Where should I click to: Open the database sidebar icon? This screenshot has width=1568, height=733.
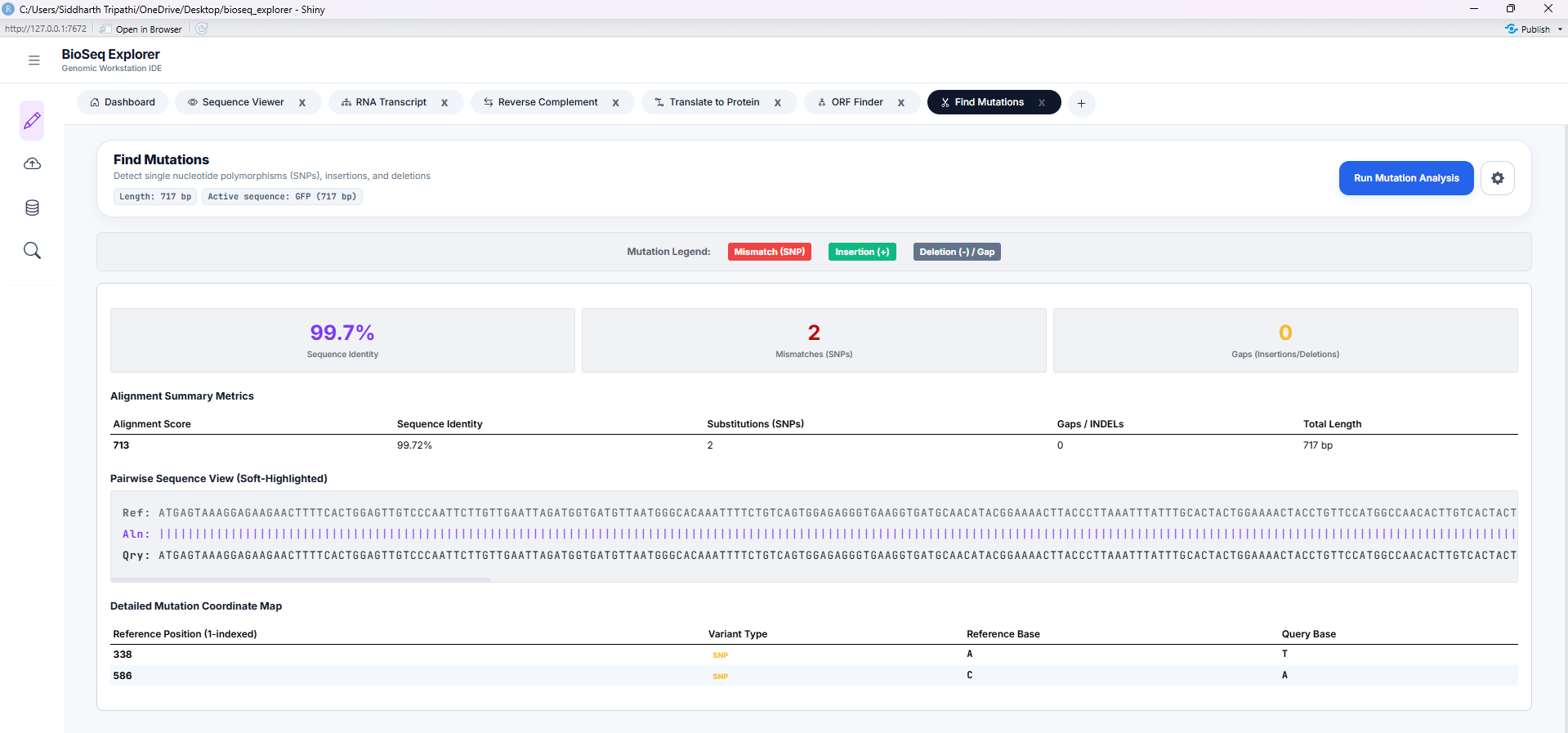pos(32,208)
